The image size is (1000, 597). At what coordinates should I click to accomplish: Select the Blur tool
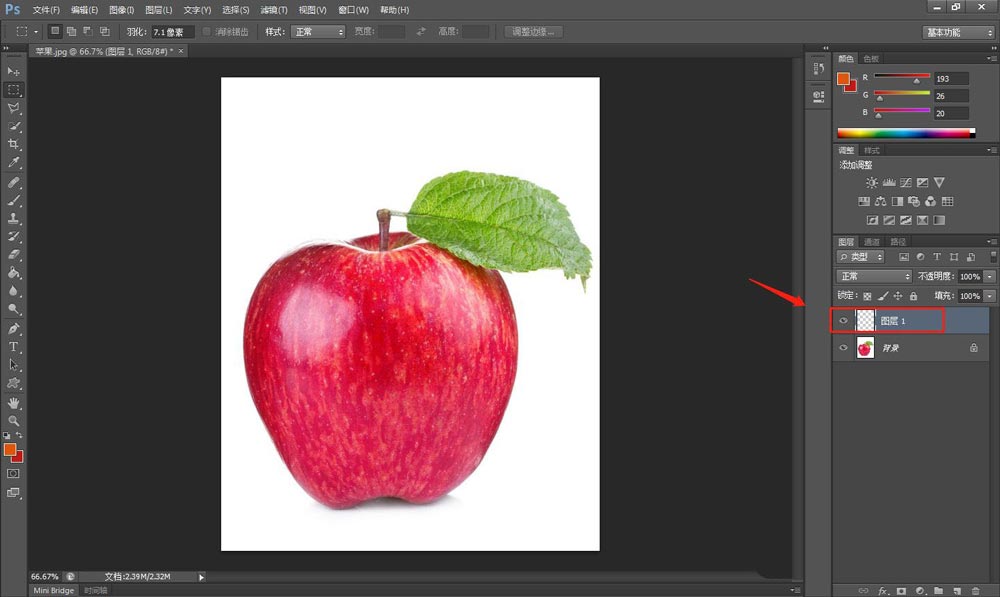(x=13, y=291)
